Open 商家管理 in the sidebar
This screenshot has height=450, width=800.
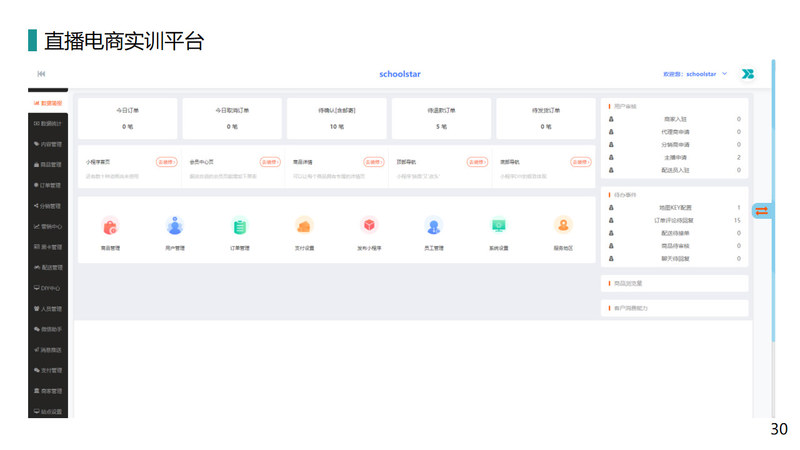pos(48,391)
